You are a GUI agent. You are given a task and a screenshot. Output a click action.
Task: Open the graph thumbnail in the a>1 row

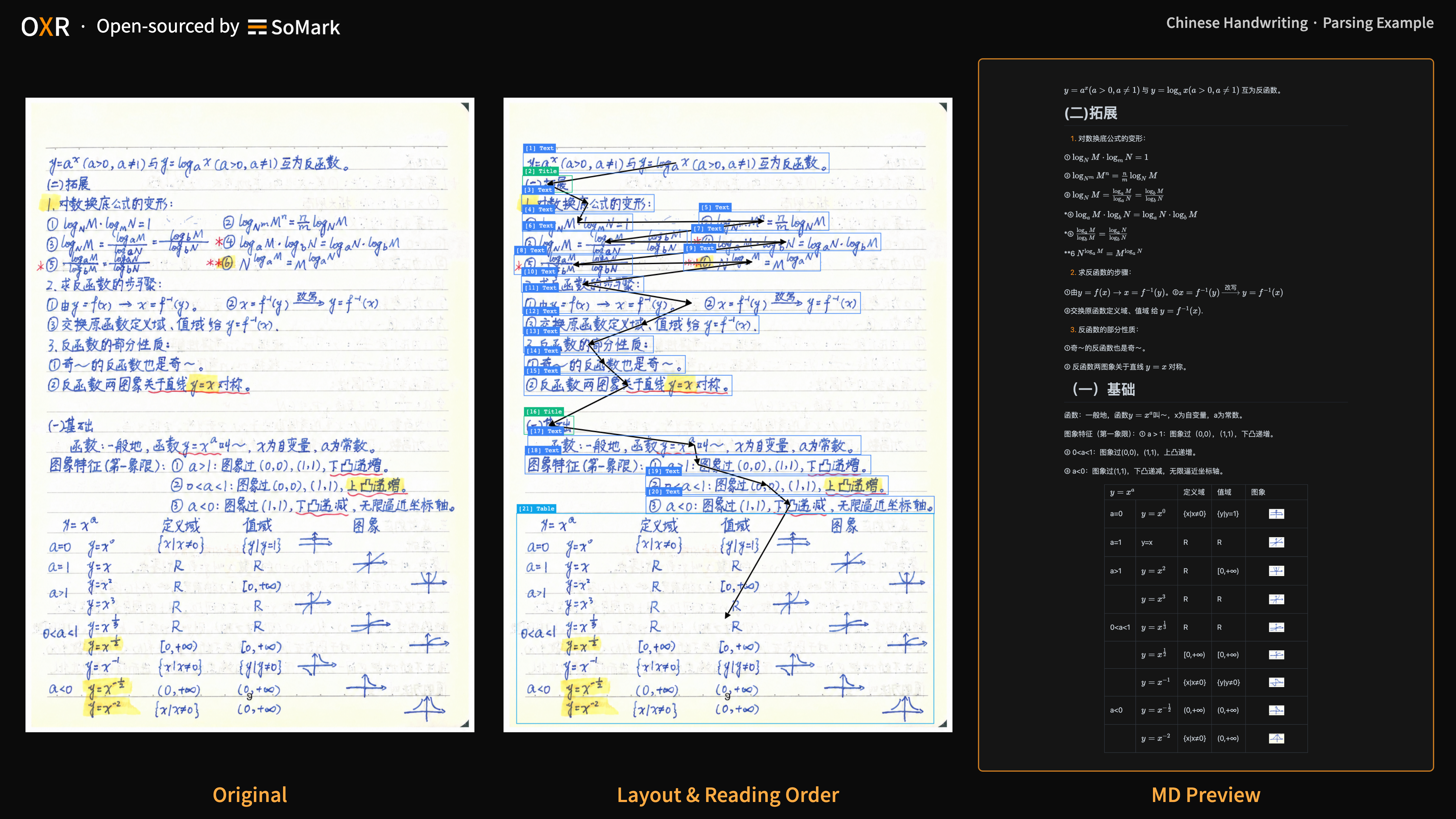[1276, 571]
